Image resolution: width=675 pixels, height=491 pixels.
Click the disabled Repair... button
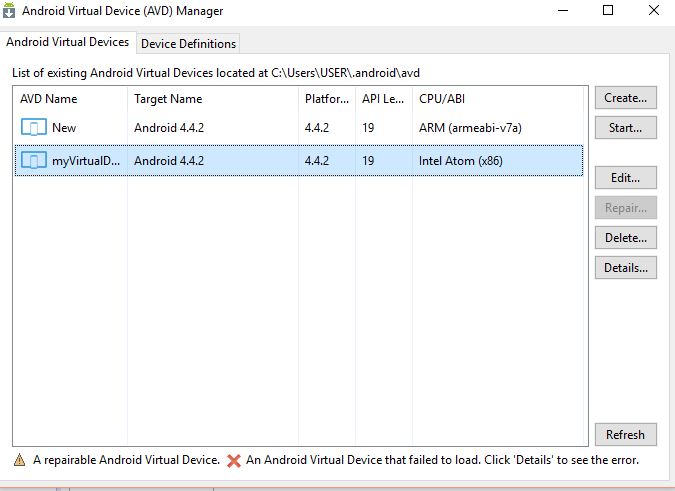click(x=625, y=208)
